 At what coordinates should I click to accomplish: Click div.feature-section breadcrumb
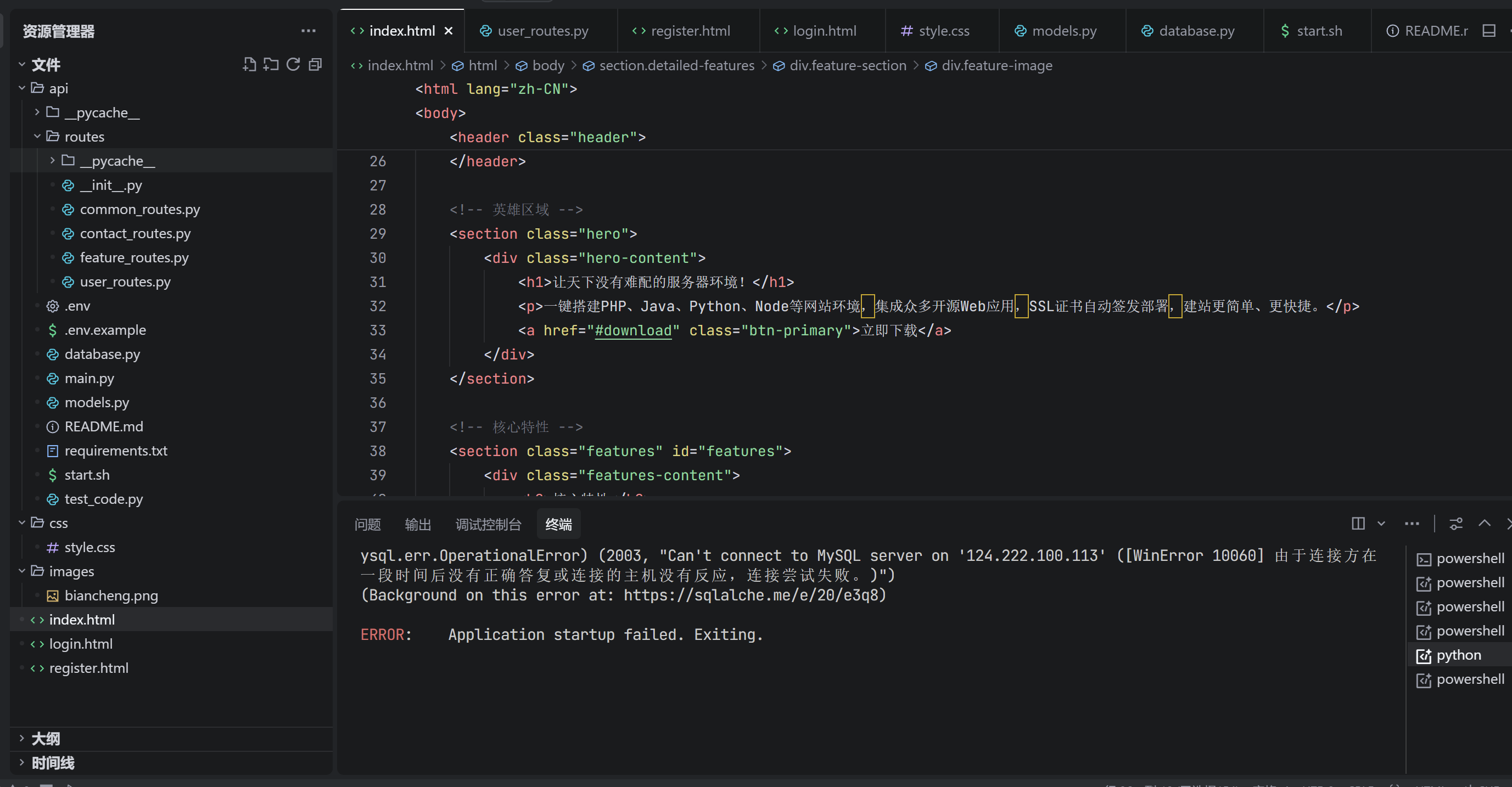coord(840,65)
